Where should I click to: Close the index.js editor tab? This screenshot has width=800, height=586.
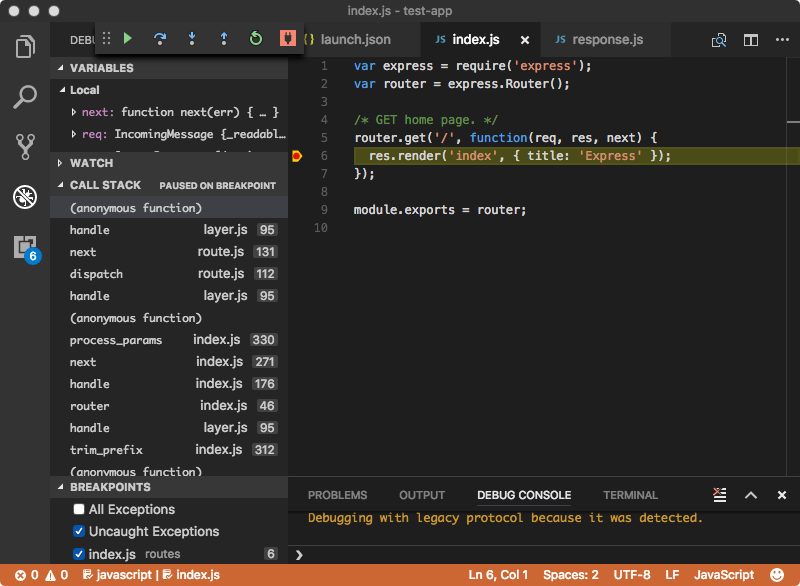click(524, 40)
